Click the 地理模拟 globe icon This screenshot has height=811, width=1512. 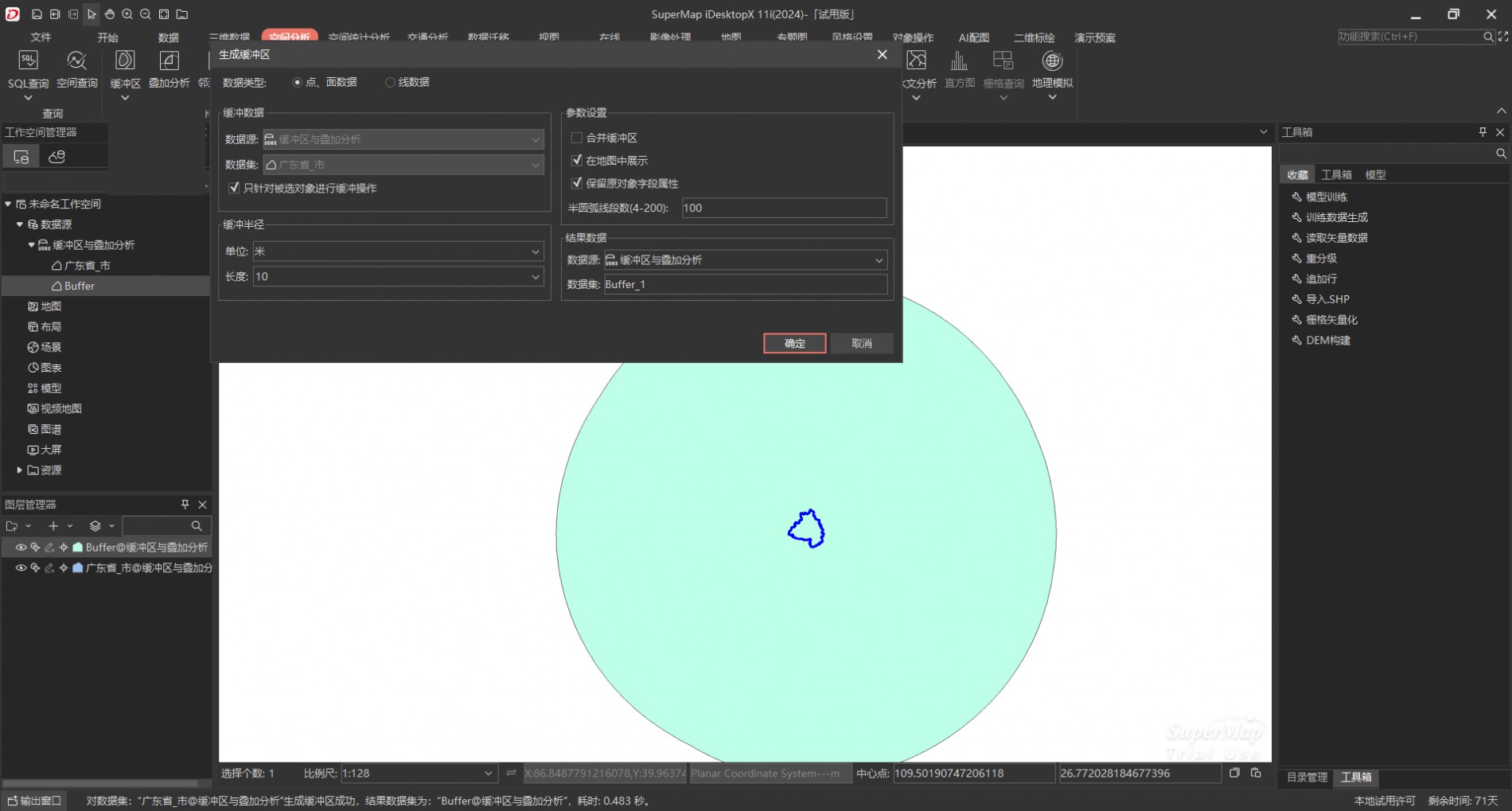pyautogui.click(x=1052, y=61)
